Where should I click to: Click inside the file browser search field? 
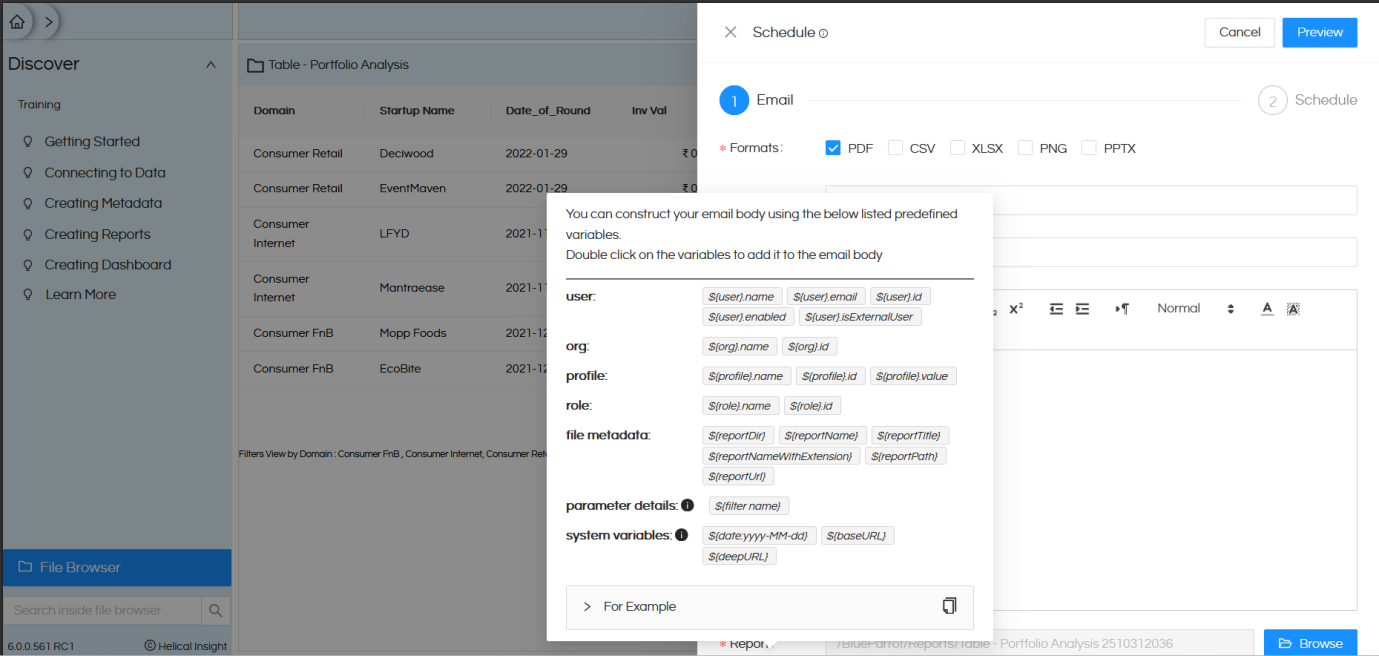pyautogui.click(x=100, y=609)
